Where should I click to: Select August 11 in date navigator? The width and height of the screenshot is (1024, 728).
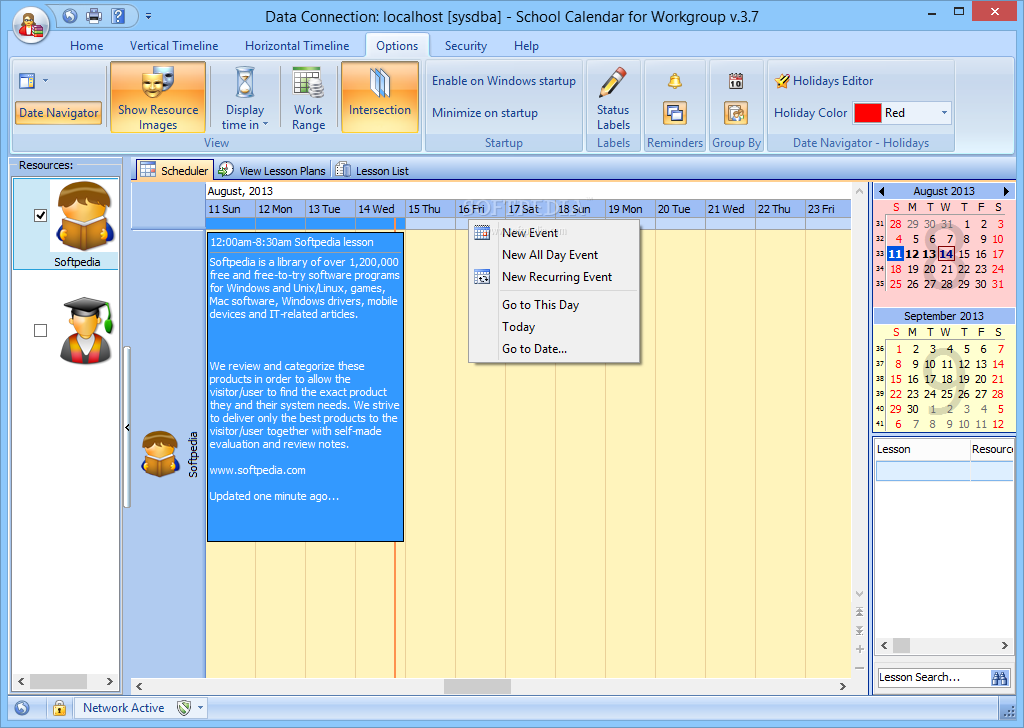[895, 254]
